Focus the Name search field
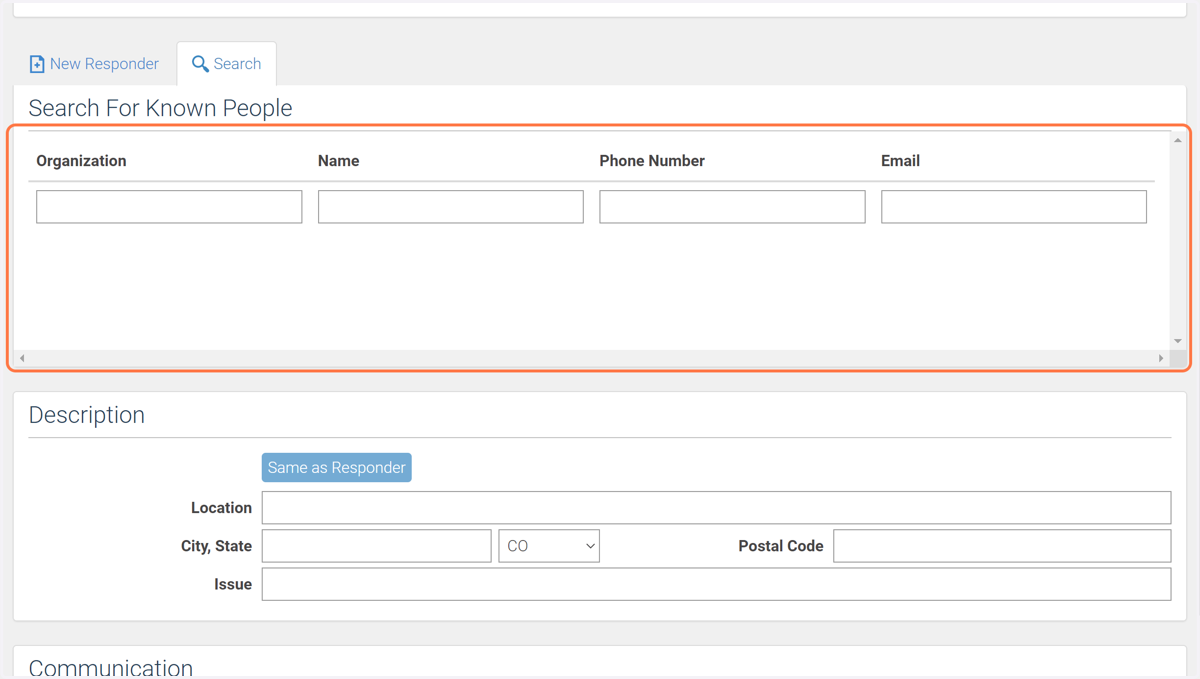Image resolution: width=1200 pixels, height=679 pixels. coord(451,207)
